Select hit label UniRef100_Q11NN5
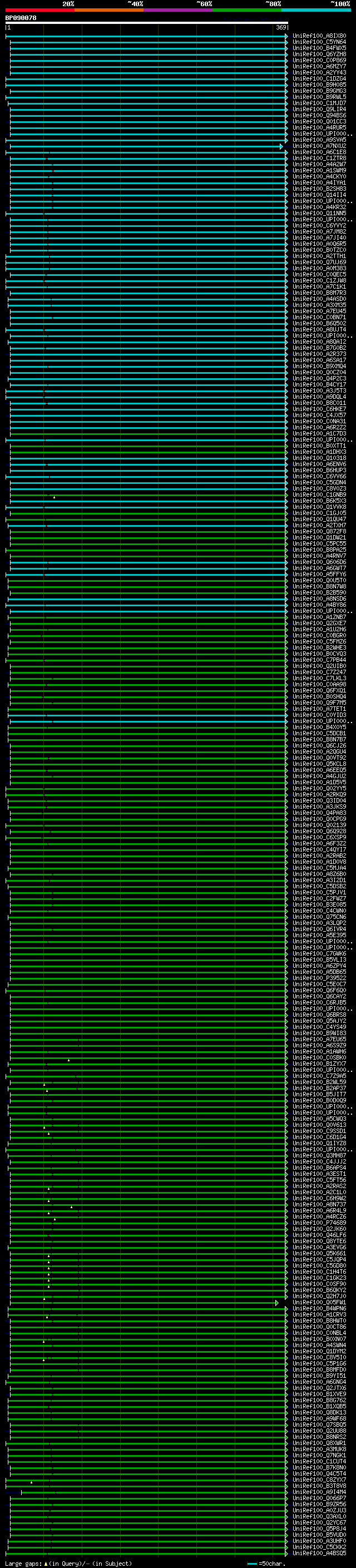 click(319, 214)
